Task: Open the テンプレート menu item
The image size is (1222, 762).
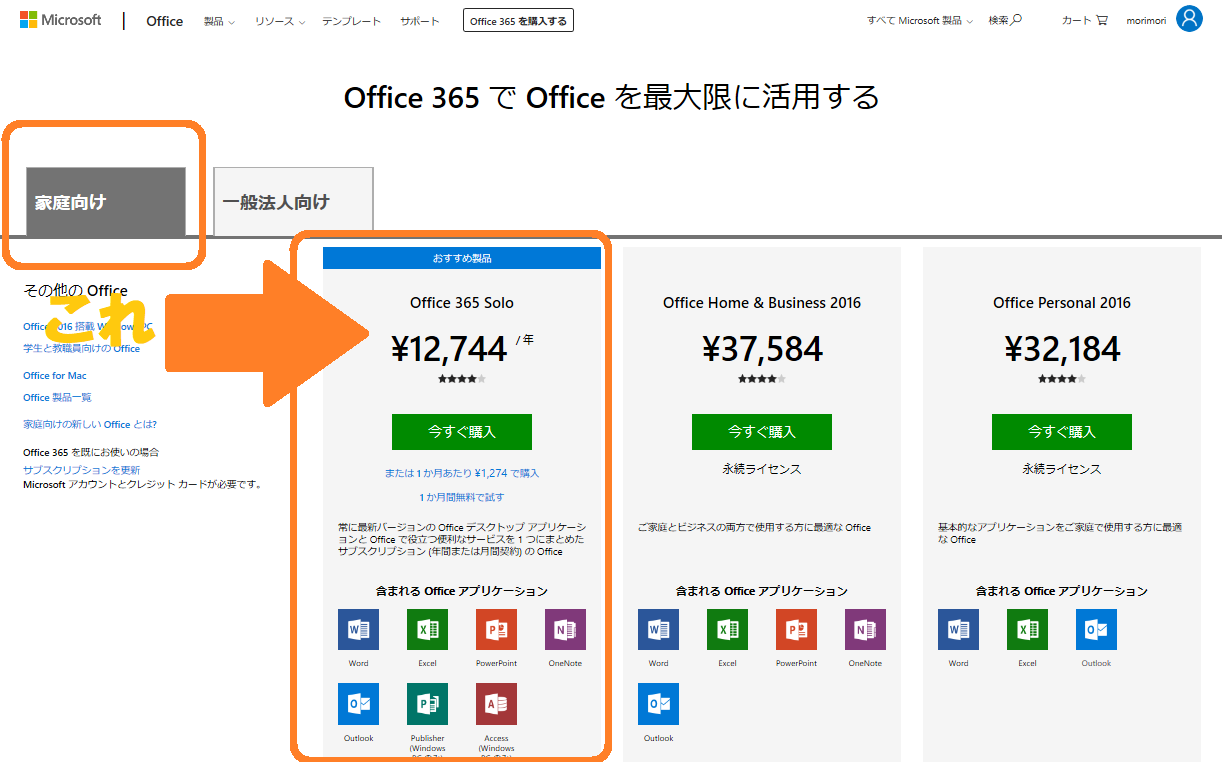Action: 351,21
